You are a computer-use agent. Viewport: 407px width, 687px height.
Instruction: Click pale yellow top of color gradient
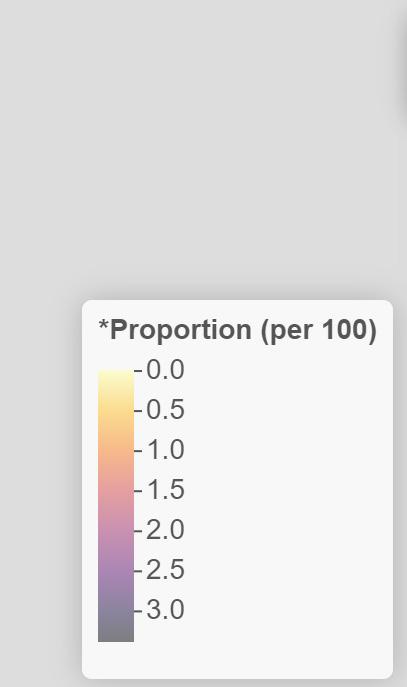[116, 379]
